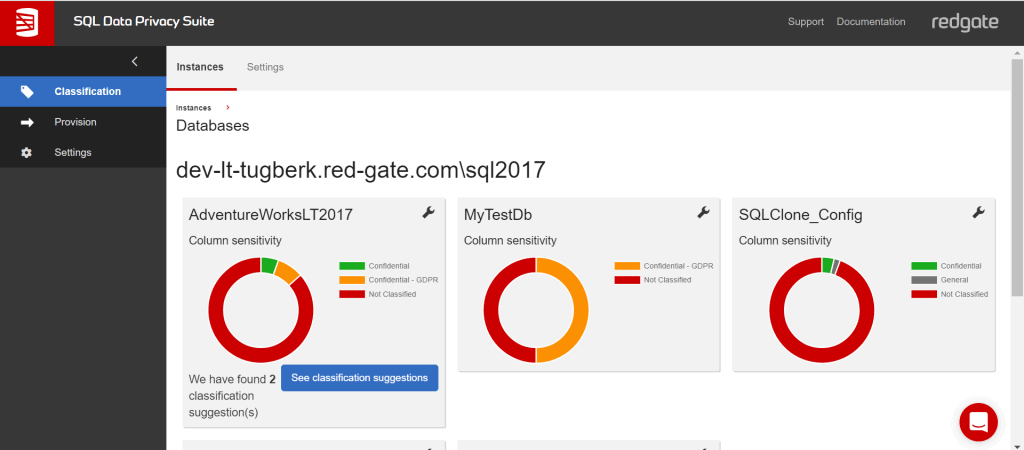This screenshot has width=1024, height=450.
Task: Switch to the Settings tab beside Instances
Action: coord(265,67)
